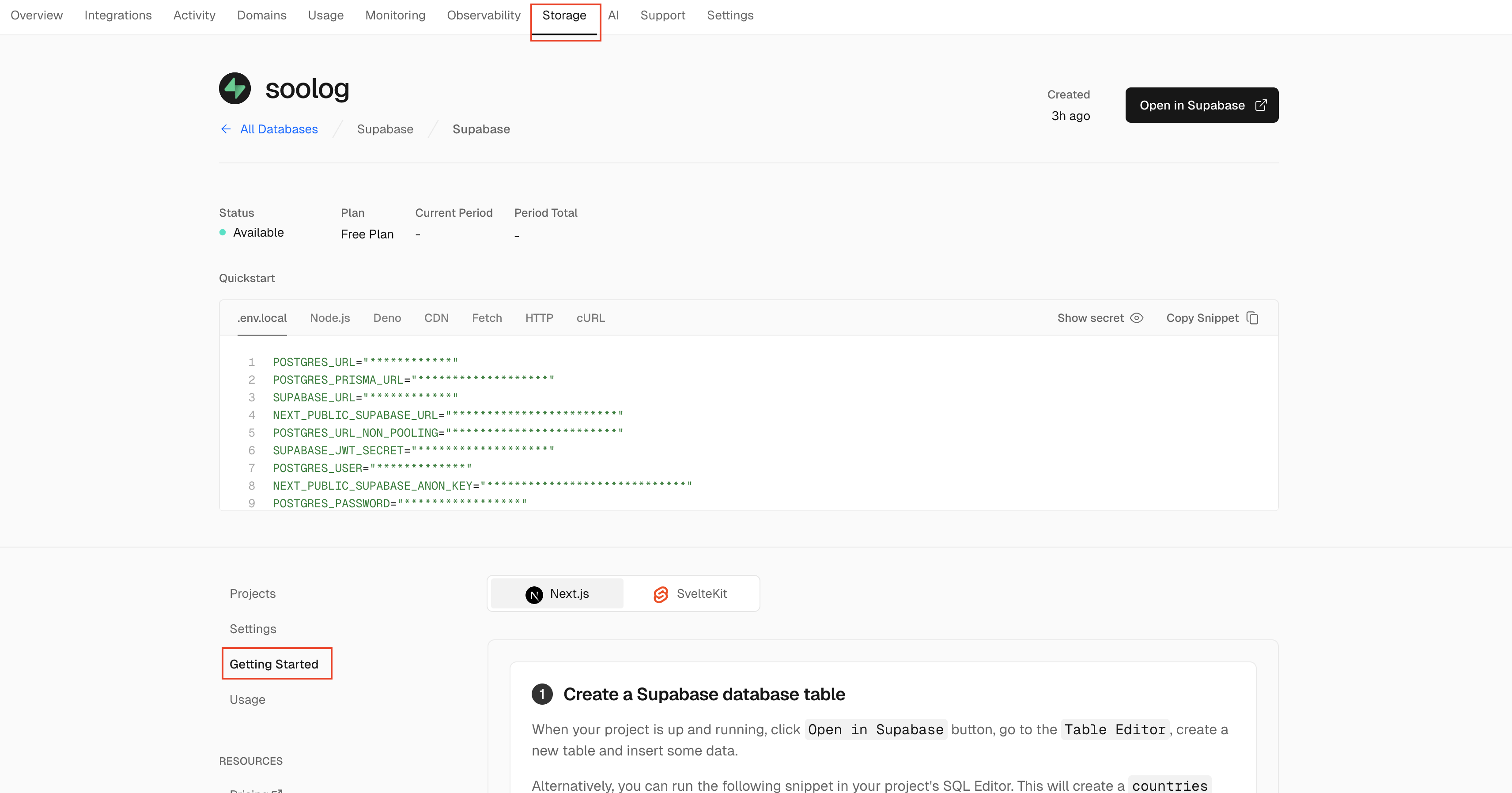Open Usage in the sidebar
This screenshot has width=1512, height=793.
247,699
